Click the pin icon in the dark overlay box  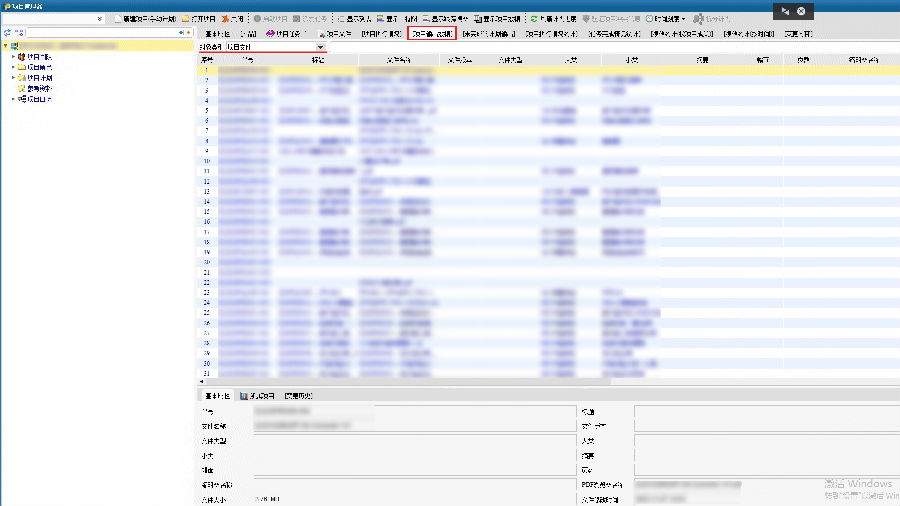pos(785,11)
